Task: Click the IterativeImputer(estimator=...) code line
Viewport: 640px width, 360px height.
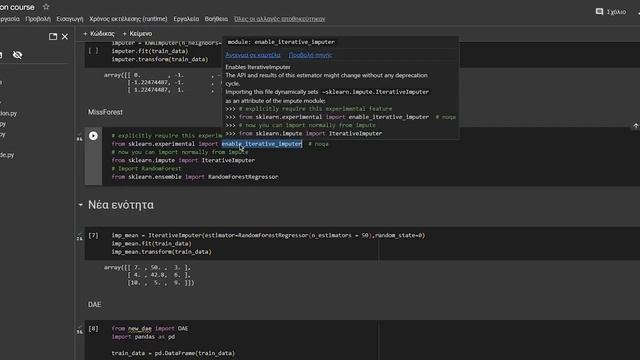Action: pyautogui.click(x=268, y=235)
